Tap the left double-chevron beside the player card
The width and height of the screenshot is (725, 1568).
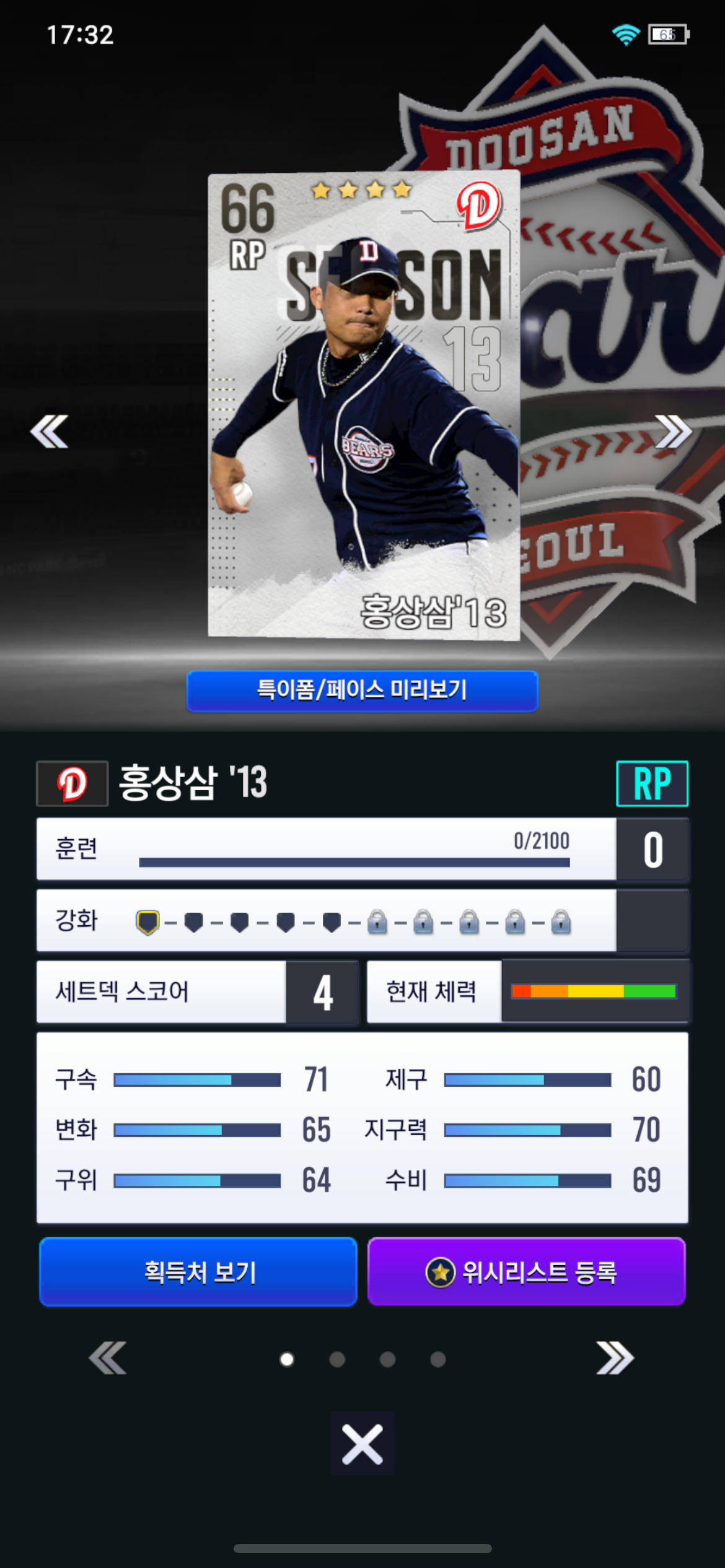(x=50, y=431)
